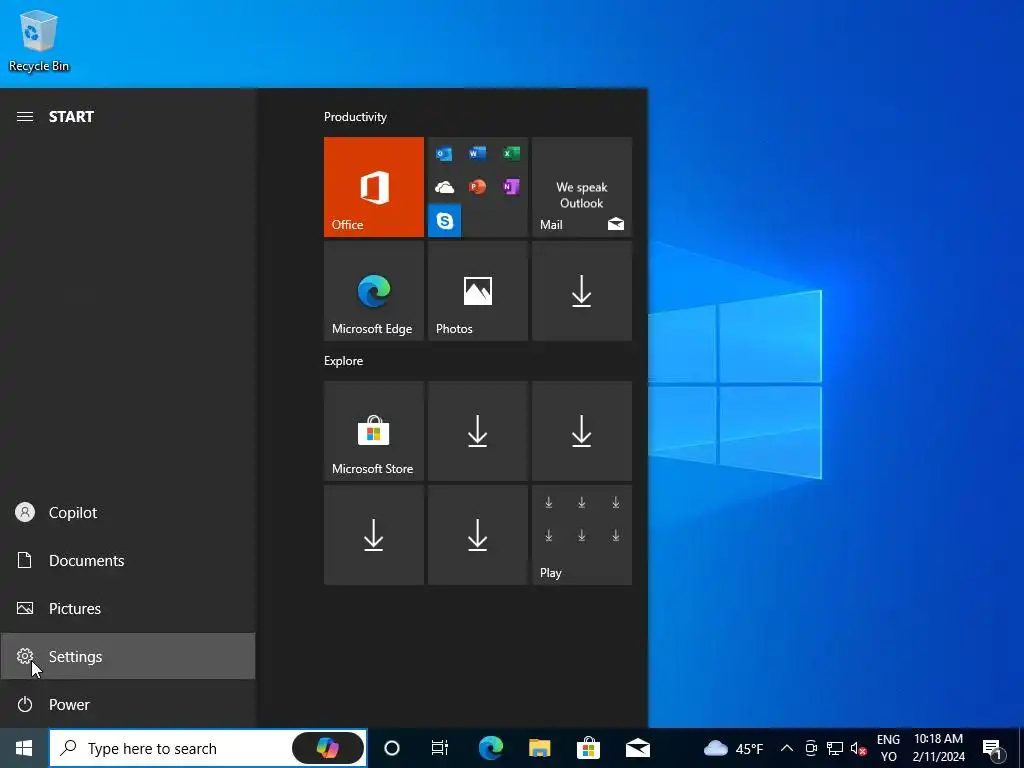The image size is (1024, 768).
Task: Open Copilot from the search box
Action: [x=327, y=748]
